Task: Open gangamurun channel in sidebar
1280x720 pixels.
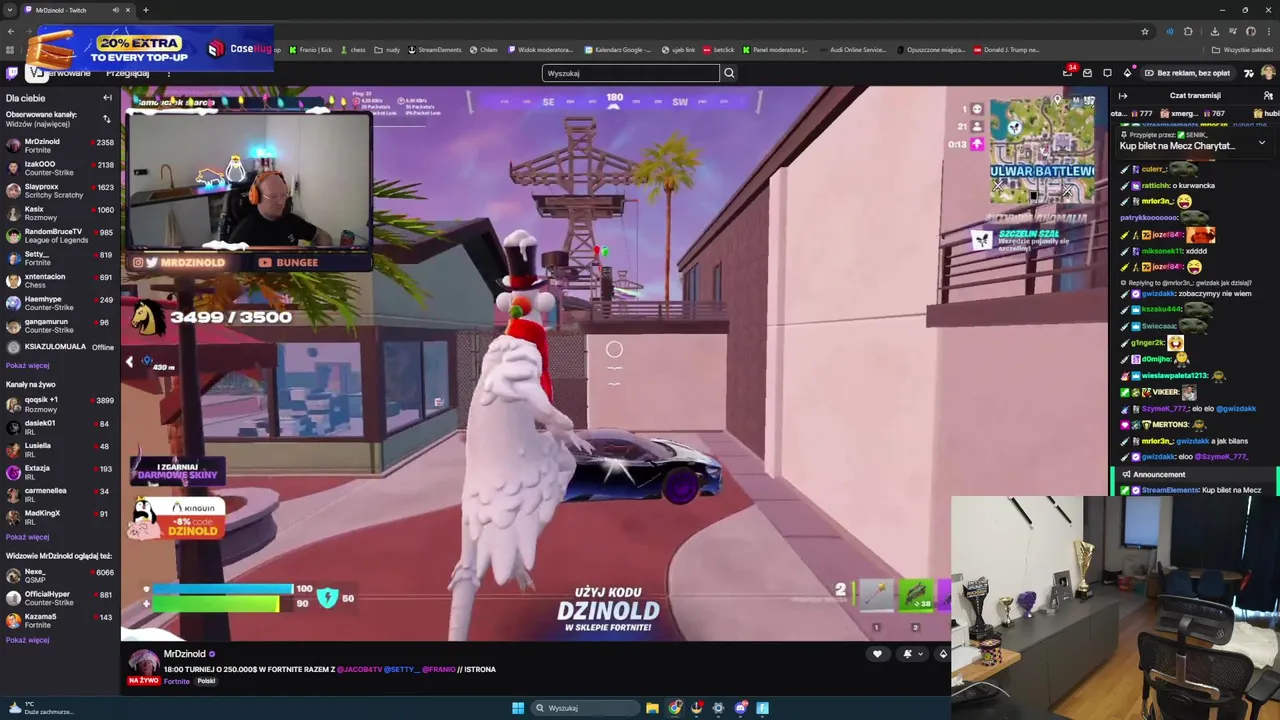Action: coord(59,326)
